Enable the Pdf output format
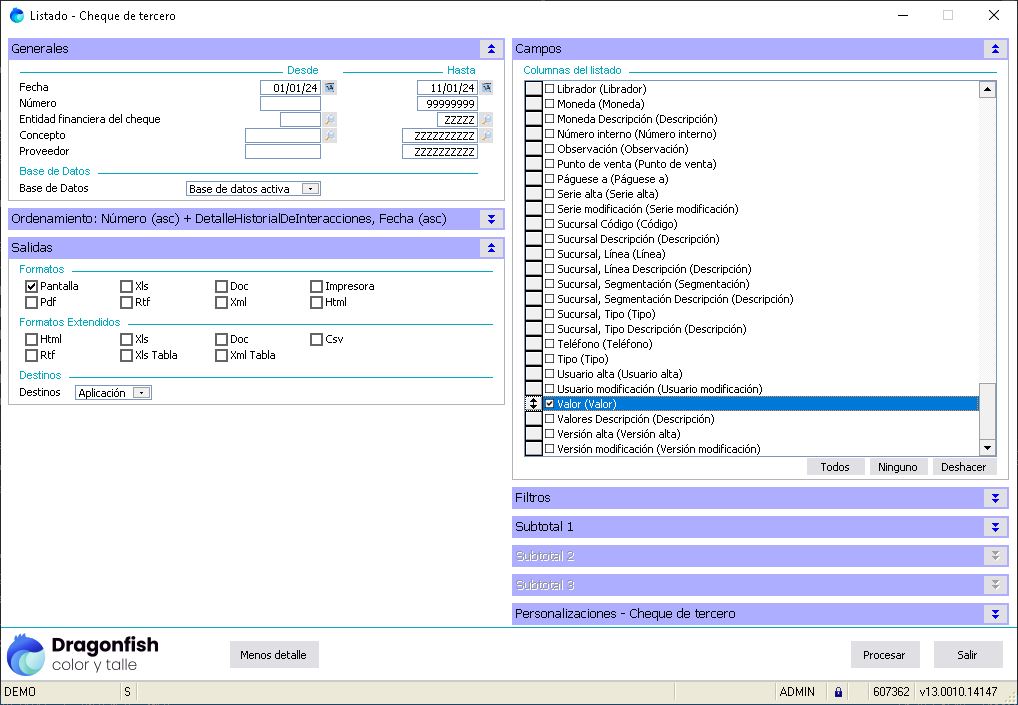 pyautogui.click(x=31, y=303)
